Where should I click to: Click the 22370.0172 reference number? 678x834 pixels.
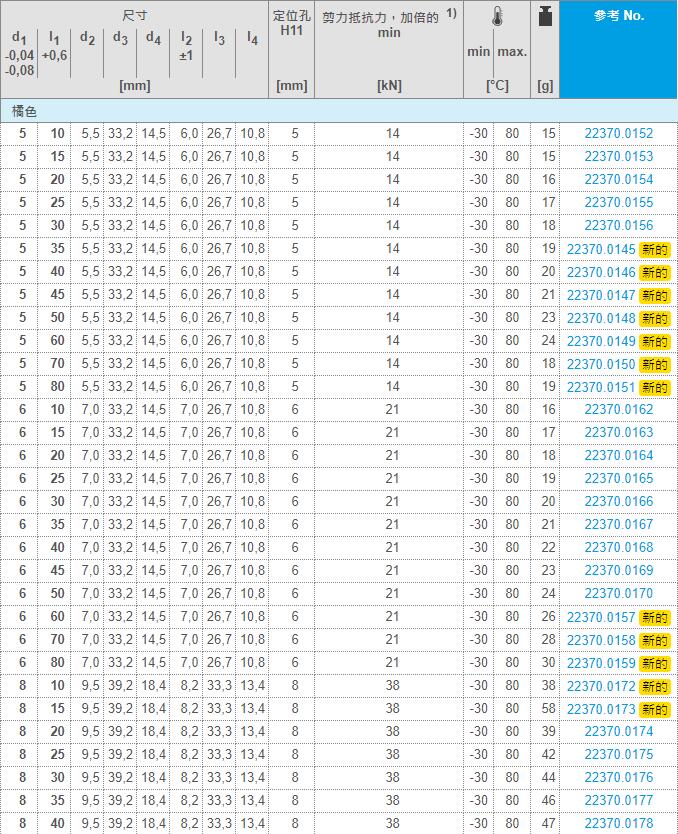tap(601, 686)
